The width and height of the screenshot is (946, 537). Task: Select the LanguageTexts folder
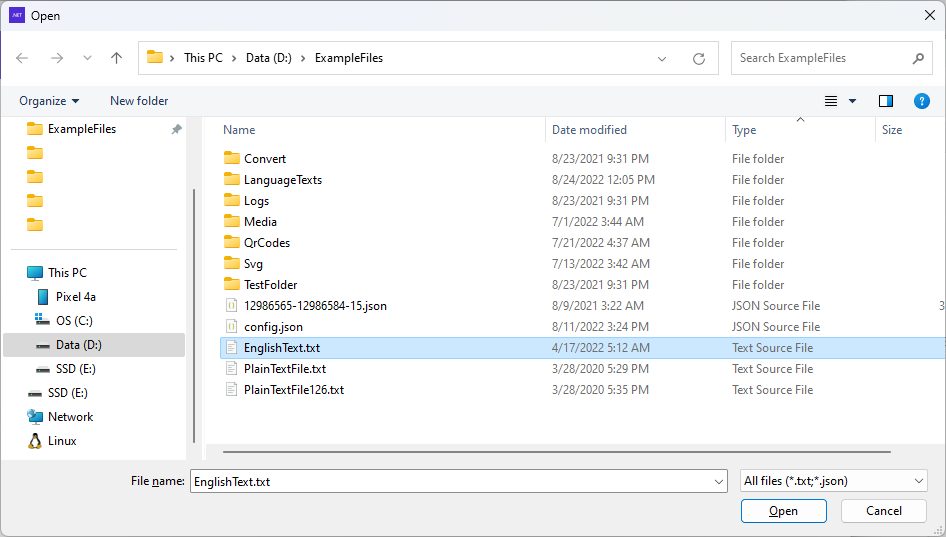coord(282,180)
